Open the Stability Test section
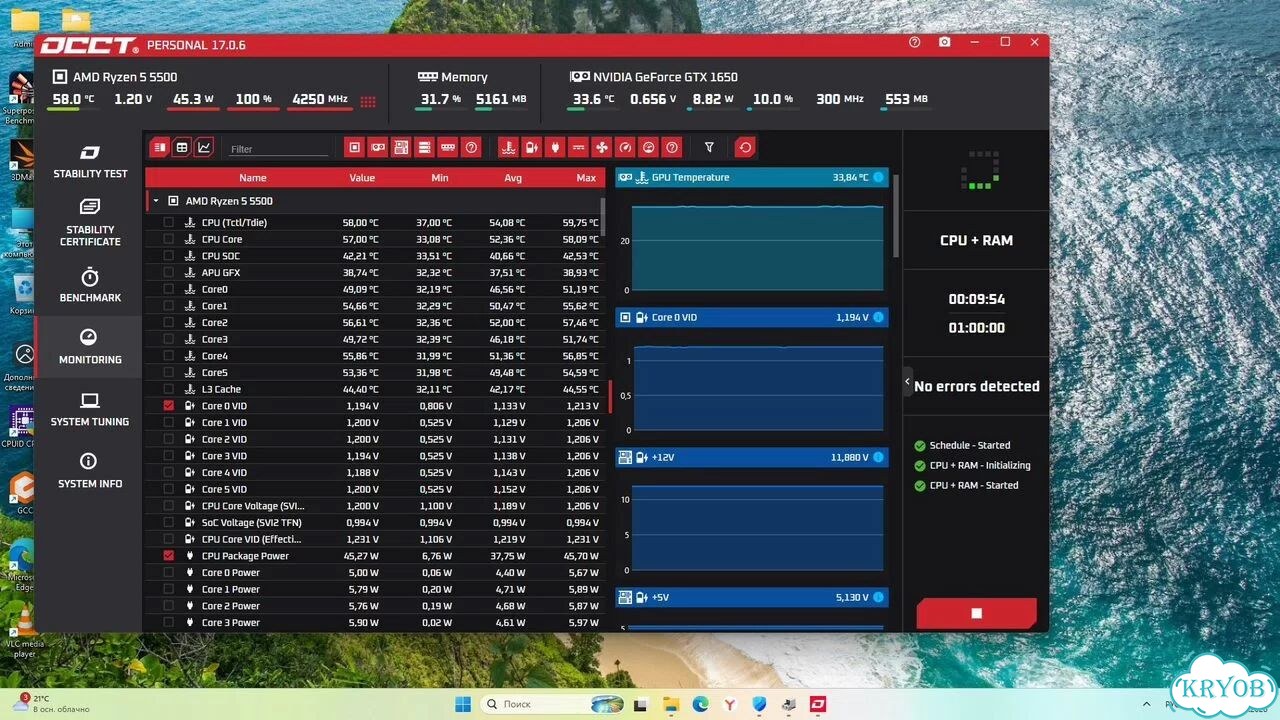The image size is (1280, 720). coord(90,161)
